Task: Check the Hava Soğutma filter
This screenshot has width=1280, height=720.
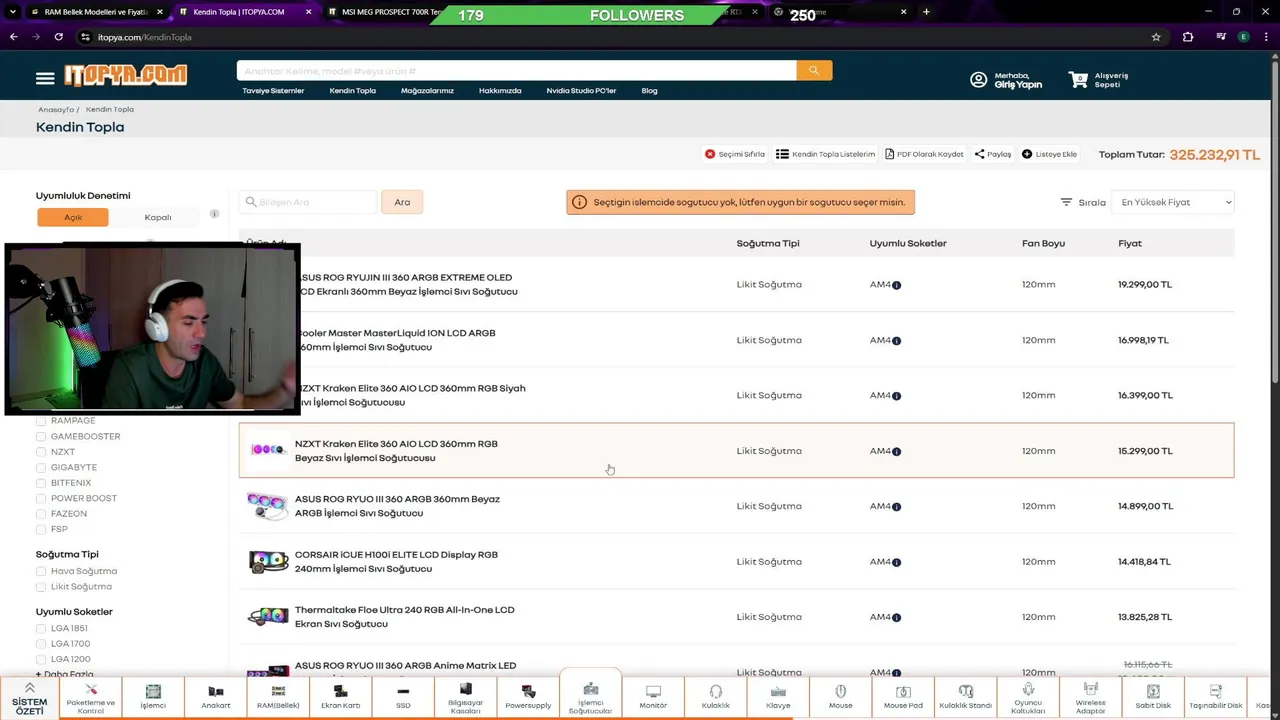Action: tap(41, 571)
